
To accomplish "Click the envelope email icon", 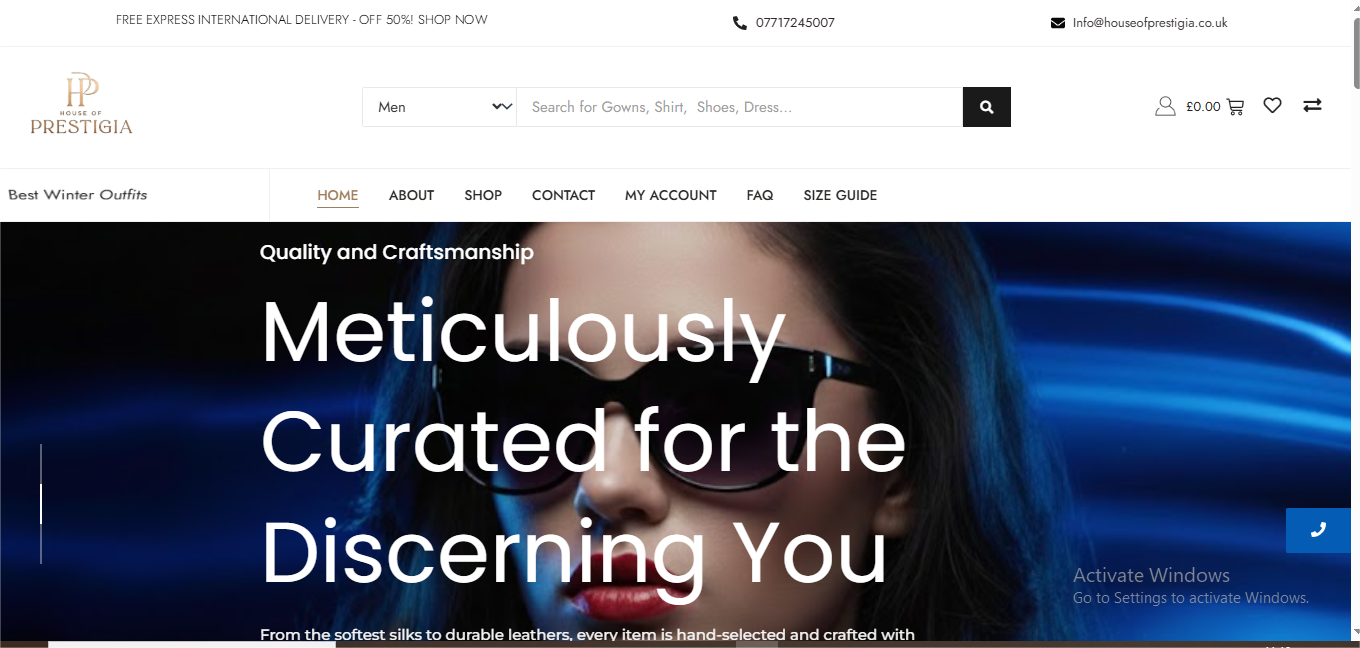I will coord(1058,23).
